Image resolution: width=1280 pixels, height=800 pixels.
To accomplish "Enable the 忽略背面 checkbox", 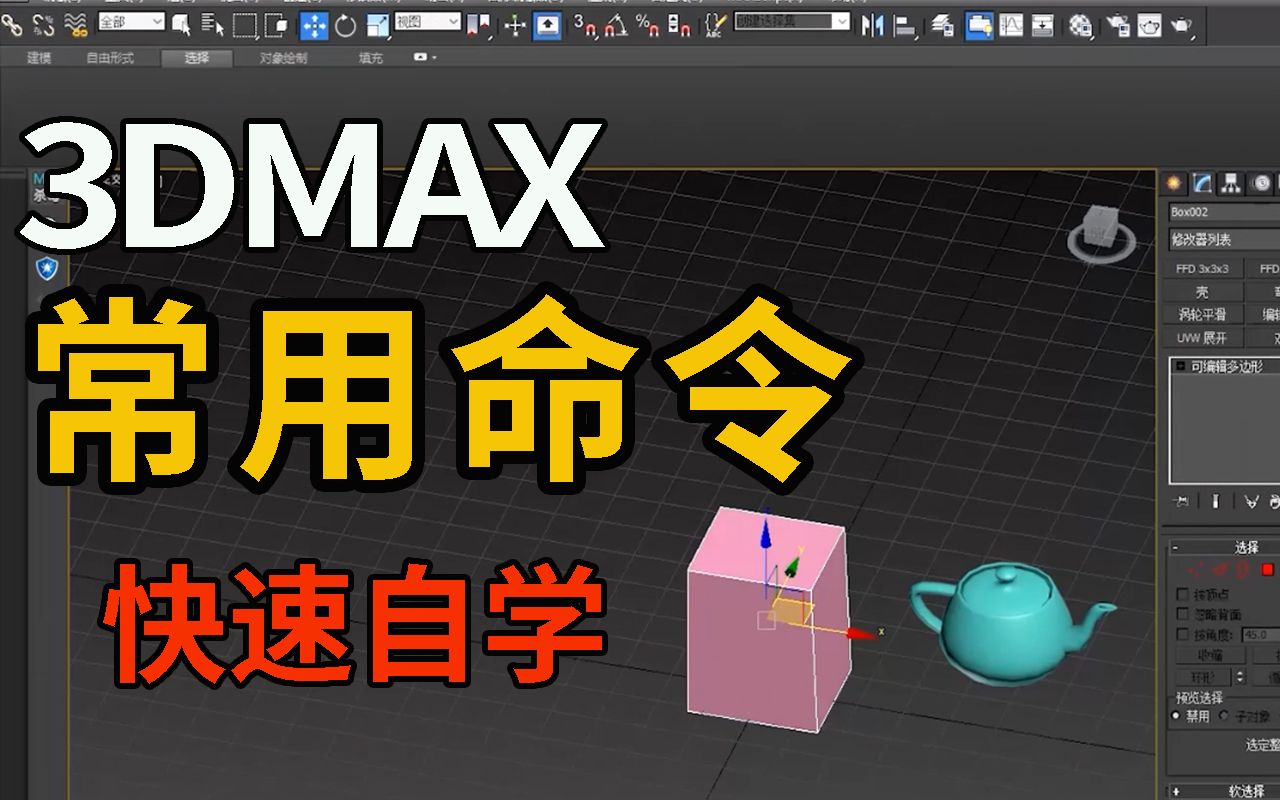I will point(1183,614).
